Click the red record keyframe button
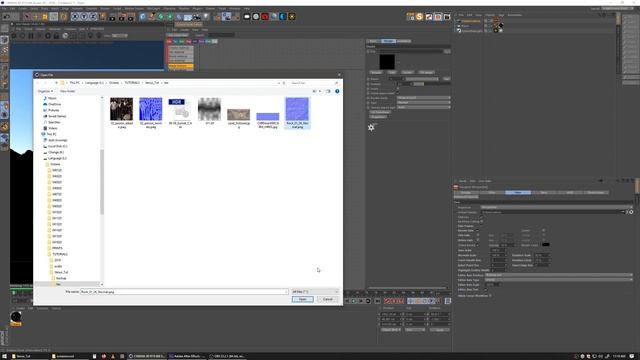Screen dimensions: 640x360 click(387, 301)
